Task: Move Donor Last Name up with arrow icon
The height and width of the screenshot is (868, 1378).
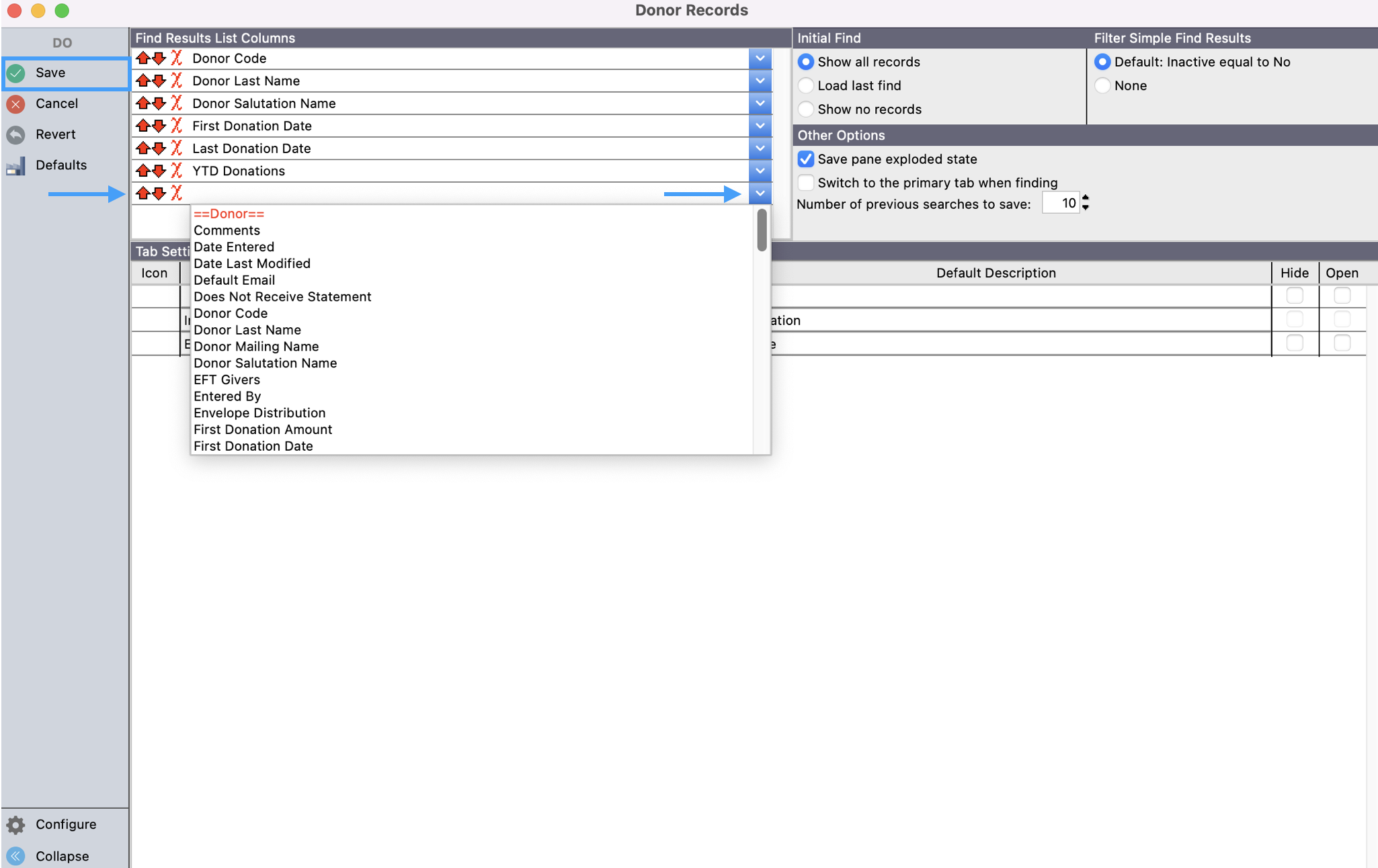Action: pos(143,81)
